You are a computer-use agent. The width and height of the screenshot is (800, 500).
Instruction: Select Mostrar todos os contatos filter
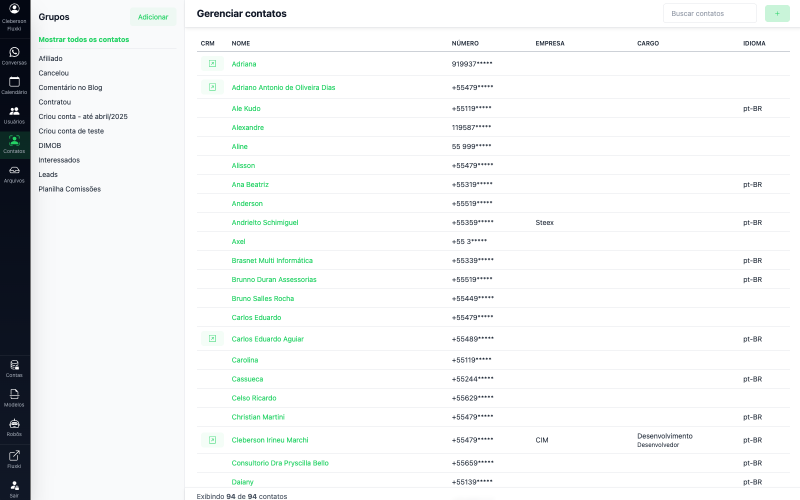tap(84, 40)
